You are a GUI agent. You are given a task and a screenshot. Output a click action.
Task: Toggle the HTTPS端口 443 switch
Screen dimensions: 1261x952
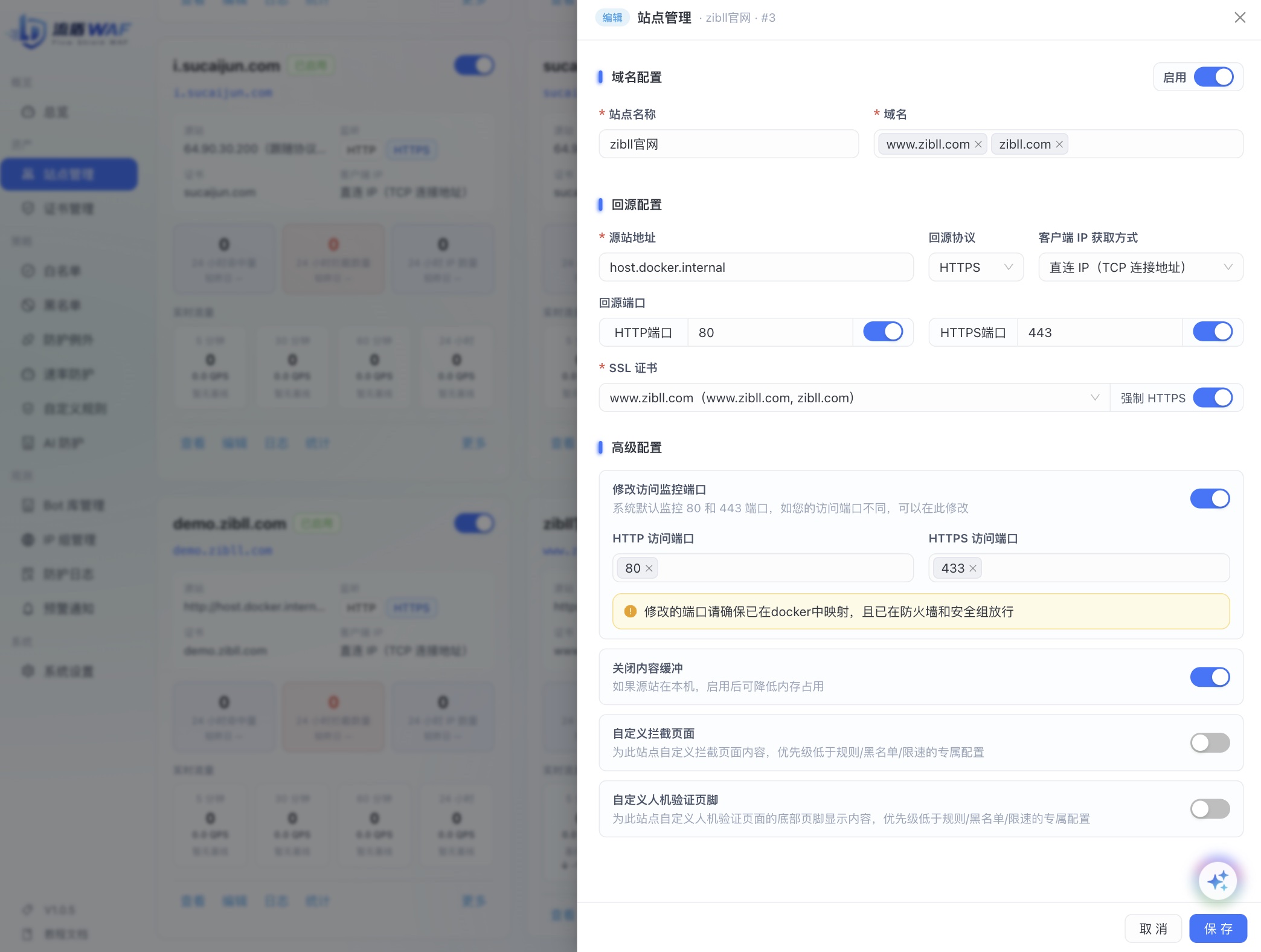pos(1213,332)
